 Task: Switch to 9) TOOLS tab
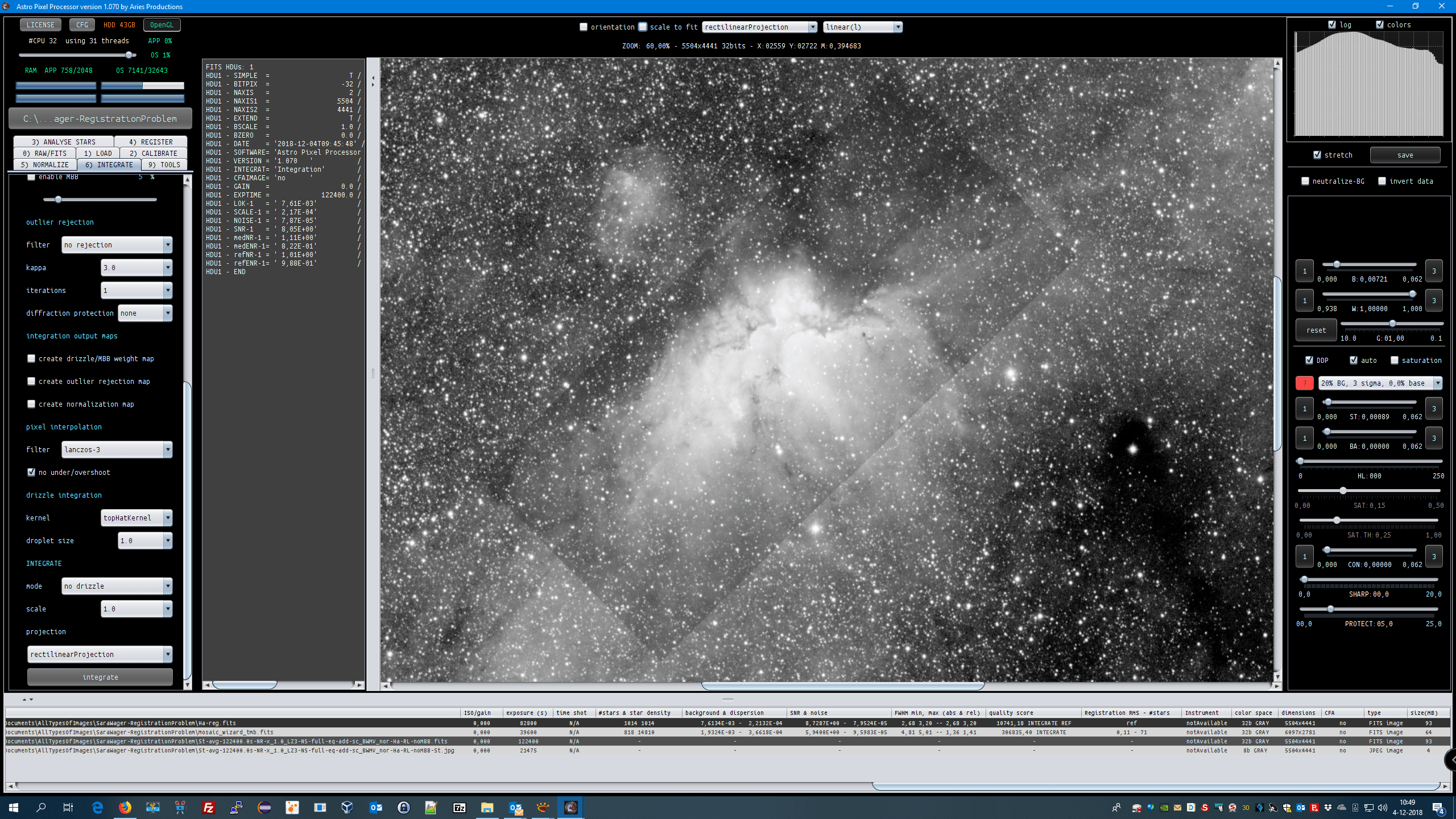164,164
